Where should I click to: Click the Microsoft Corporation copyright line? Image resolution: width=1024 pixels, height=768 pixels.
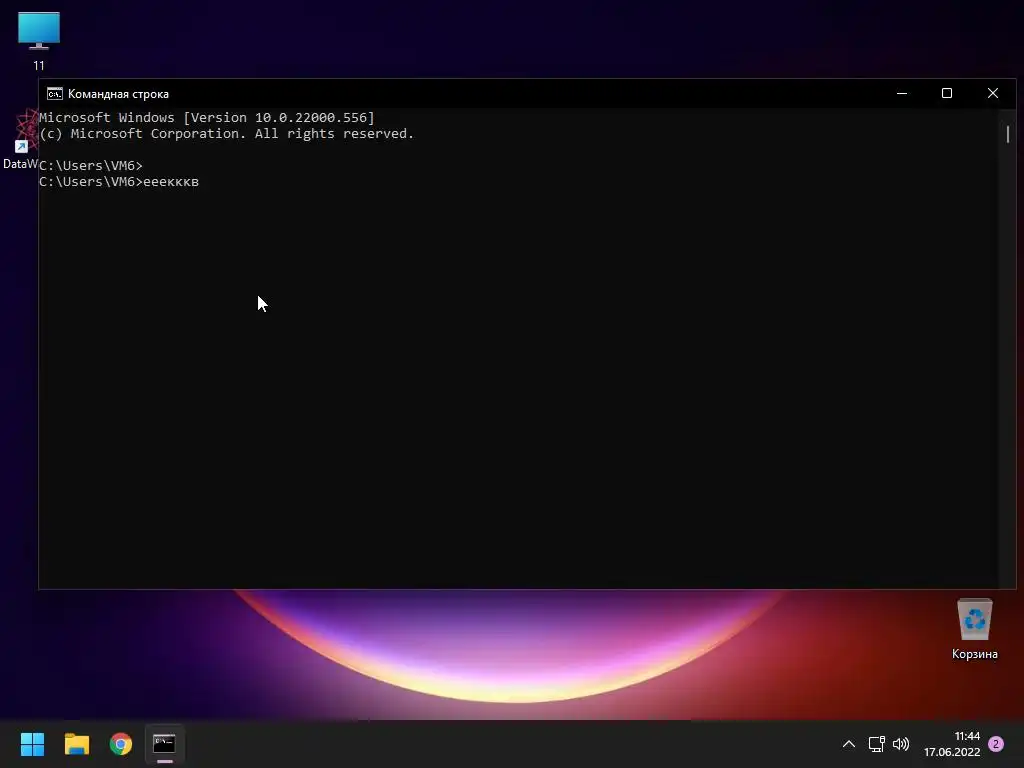tap(227, 134)
